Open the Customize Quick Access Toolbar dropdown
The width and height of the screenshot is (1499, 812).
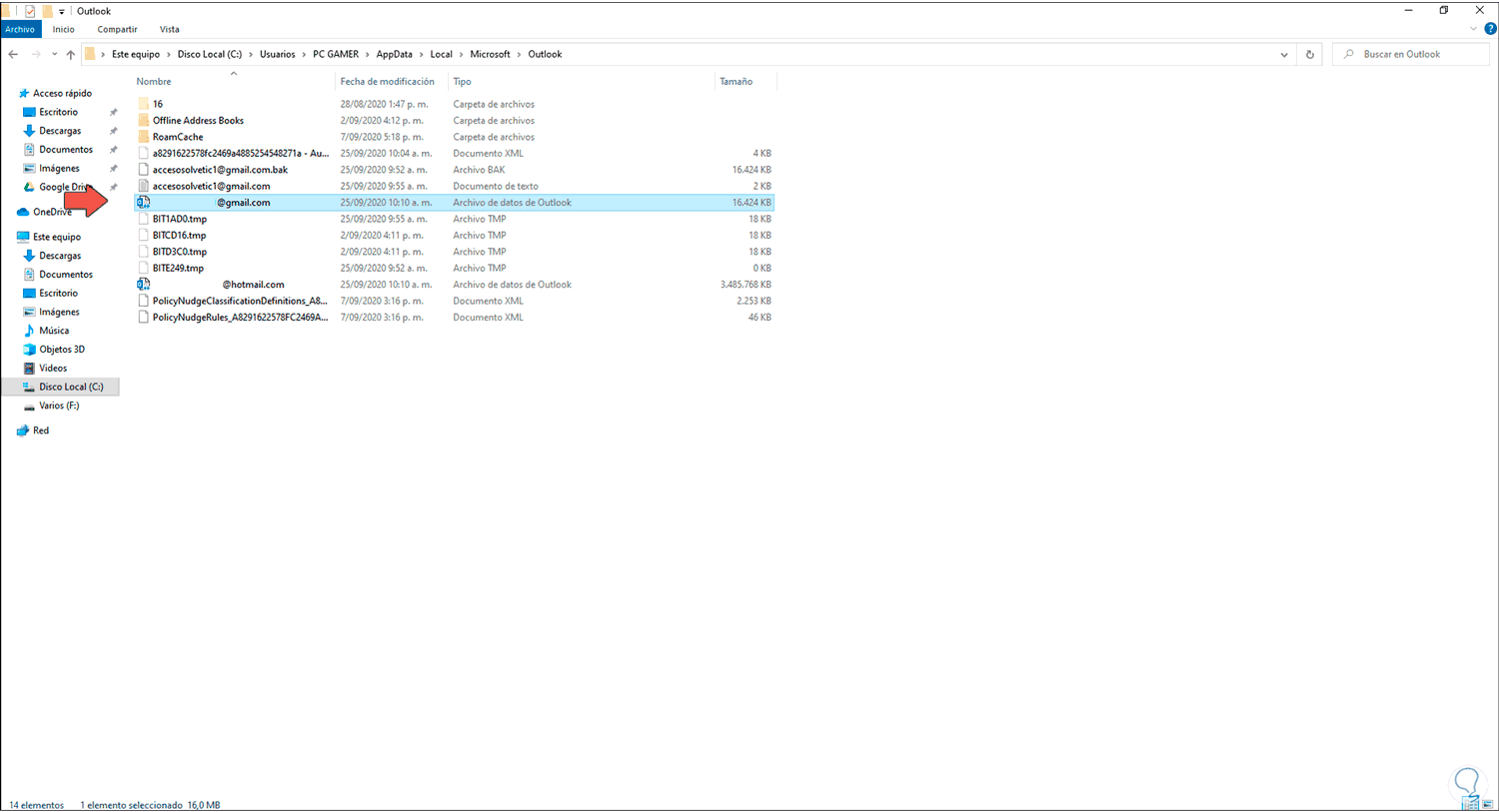click(x=62, y=12)
